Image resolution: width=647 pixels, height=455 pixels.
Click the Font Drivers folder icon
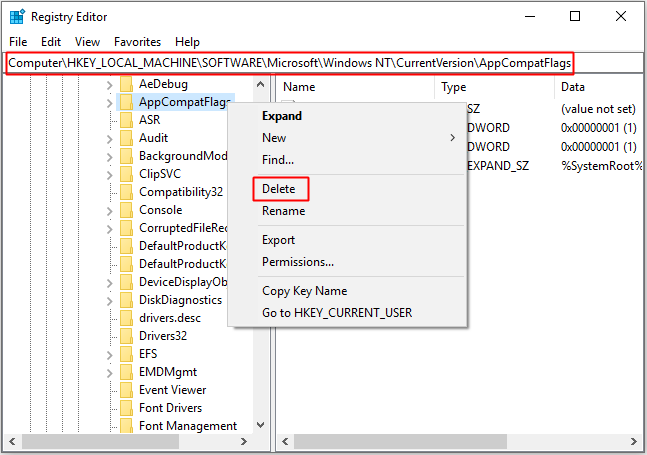126,408
